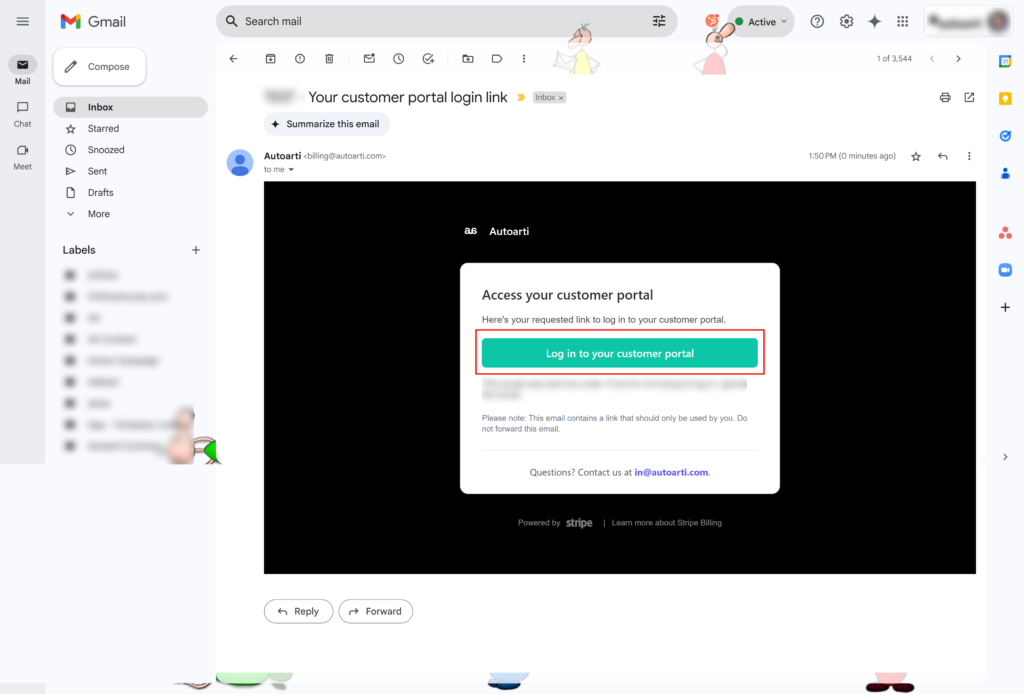
Task: Add this email to Tasks
Action: coord(428,59)
